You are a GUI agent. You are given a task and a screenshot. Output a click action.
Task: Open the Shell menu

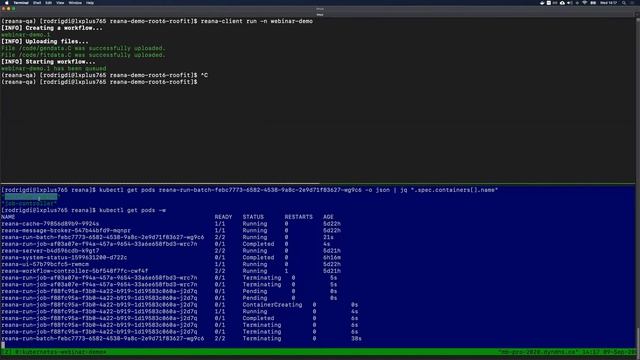click(x=37, y=2)
